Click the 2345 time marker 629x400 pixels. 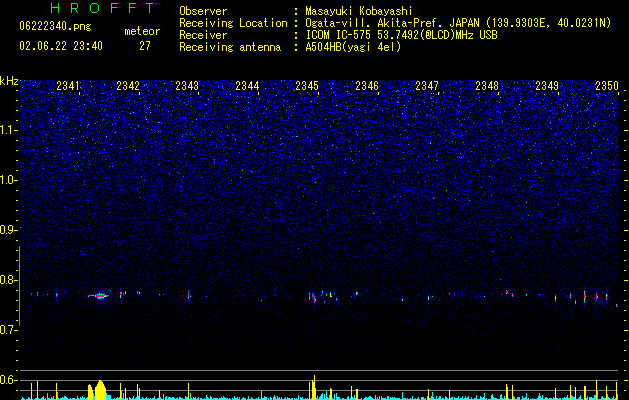(x=307, y=86)
